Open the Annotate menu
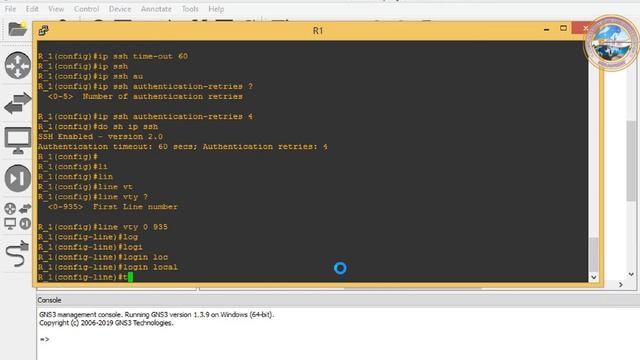The width and height of the screenshot is (640, 360). click(156, 9)
